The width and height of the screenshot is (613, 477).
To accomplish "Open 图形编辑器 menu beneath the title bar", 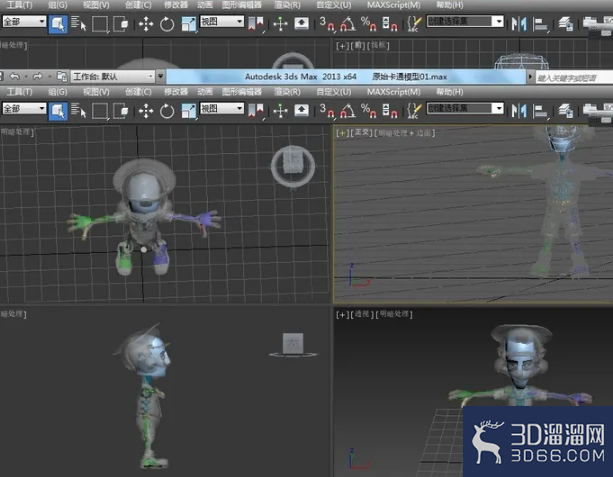I will [x=242, y=92].
